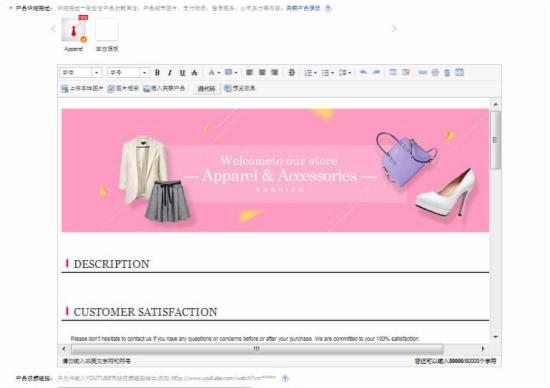Viewport: 550px width, 388px height.
Task: Select the Apparel template thumbnail
Action: (x=74, y=30)
